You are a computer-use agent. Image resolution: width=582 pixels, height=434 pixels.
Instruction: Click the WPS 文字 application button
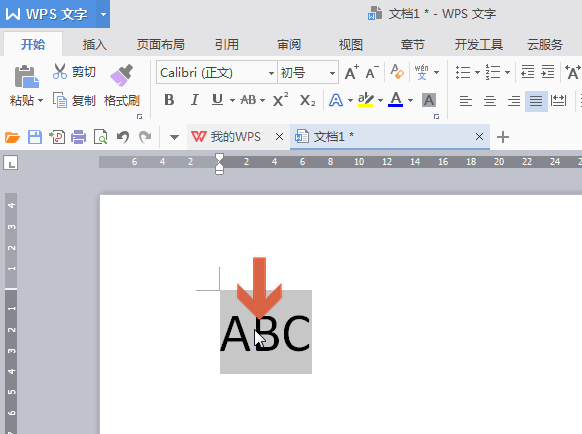click(48, 14)
